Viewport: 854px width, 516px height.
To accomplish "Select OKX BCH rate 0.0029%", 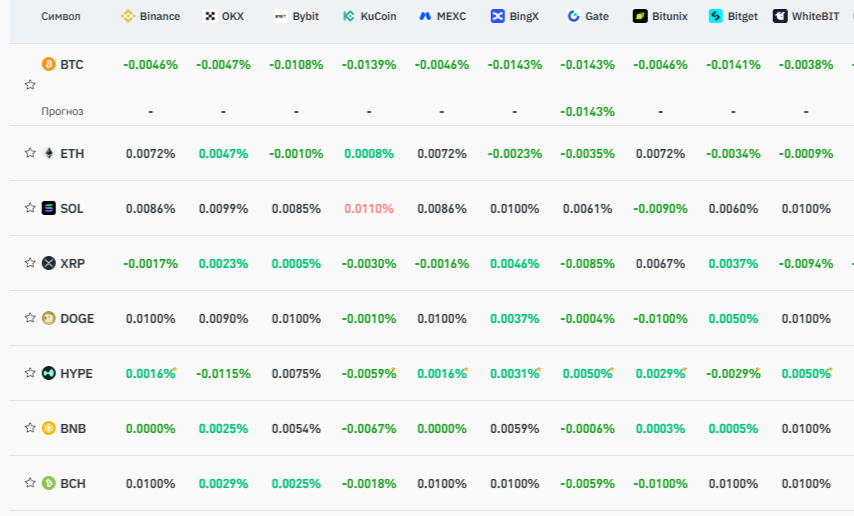I will tap(223, 483).
